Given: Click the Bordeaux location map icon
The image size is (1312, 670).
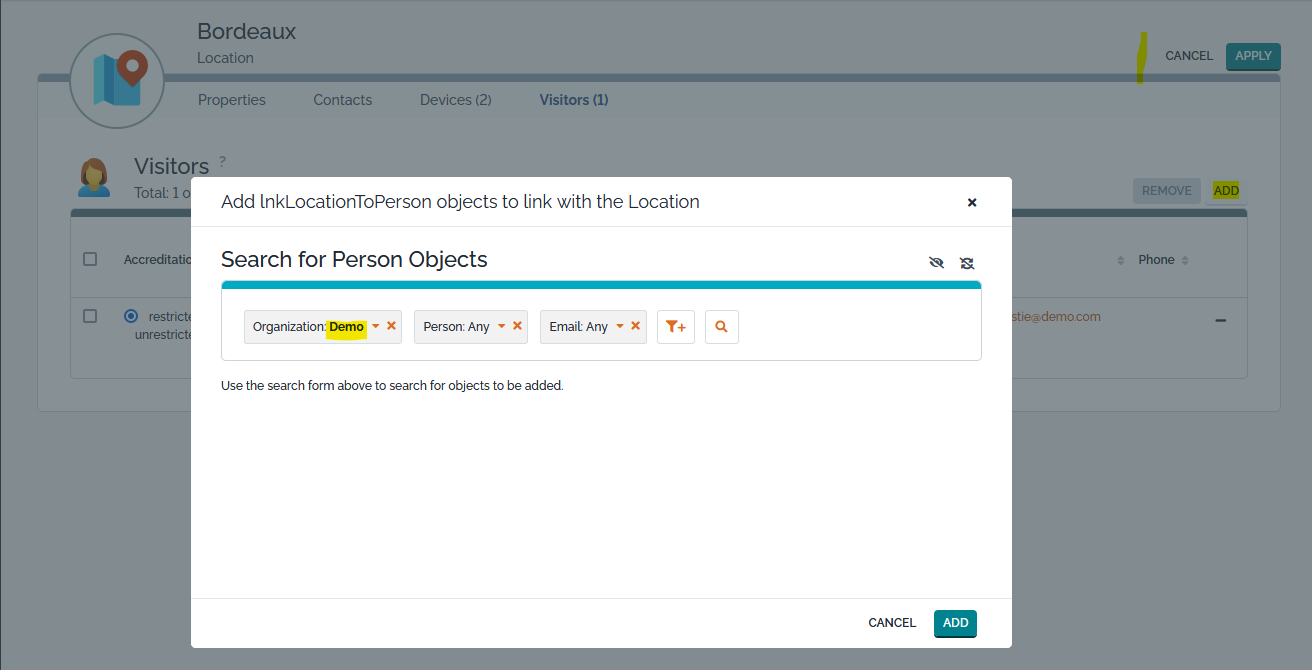Looking at the screenshot, I should [x=117, y=81].
